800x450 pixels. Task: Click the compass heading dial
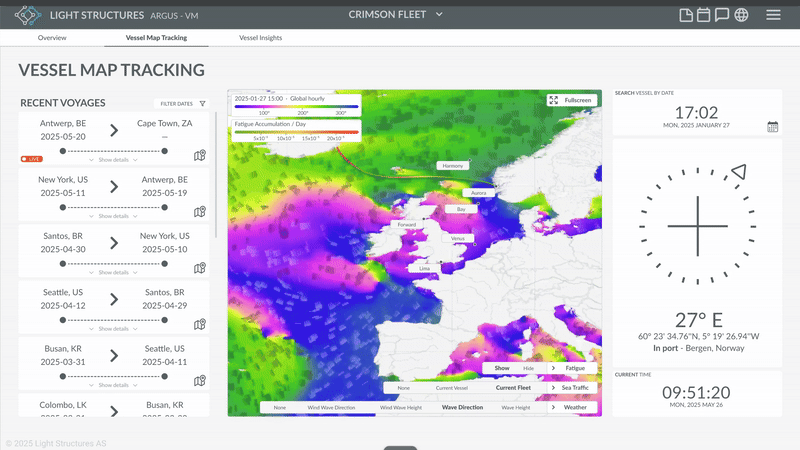tap(697, 224)
